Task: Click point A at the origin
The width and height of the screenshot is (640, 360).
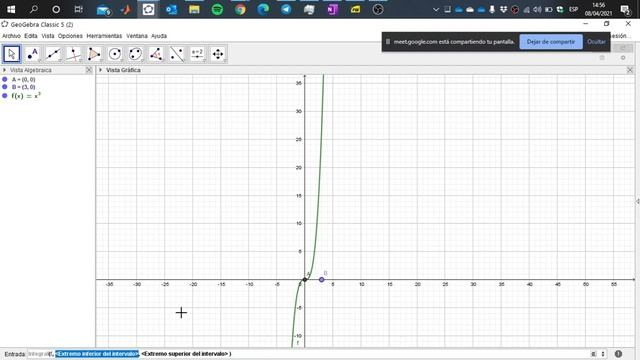Action: pyautogui.click(x=305, y=280)
